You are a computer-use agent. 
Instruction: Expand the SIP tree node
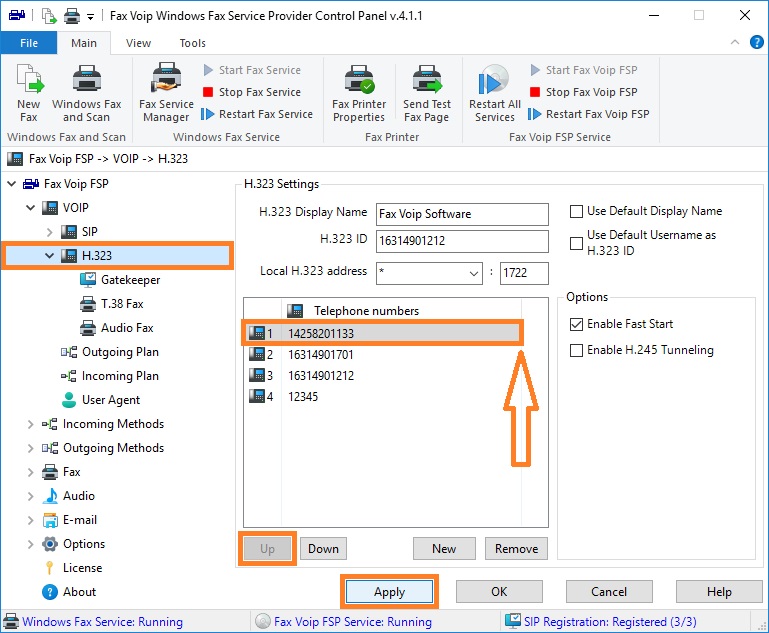click(50, 232)
